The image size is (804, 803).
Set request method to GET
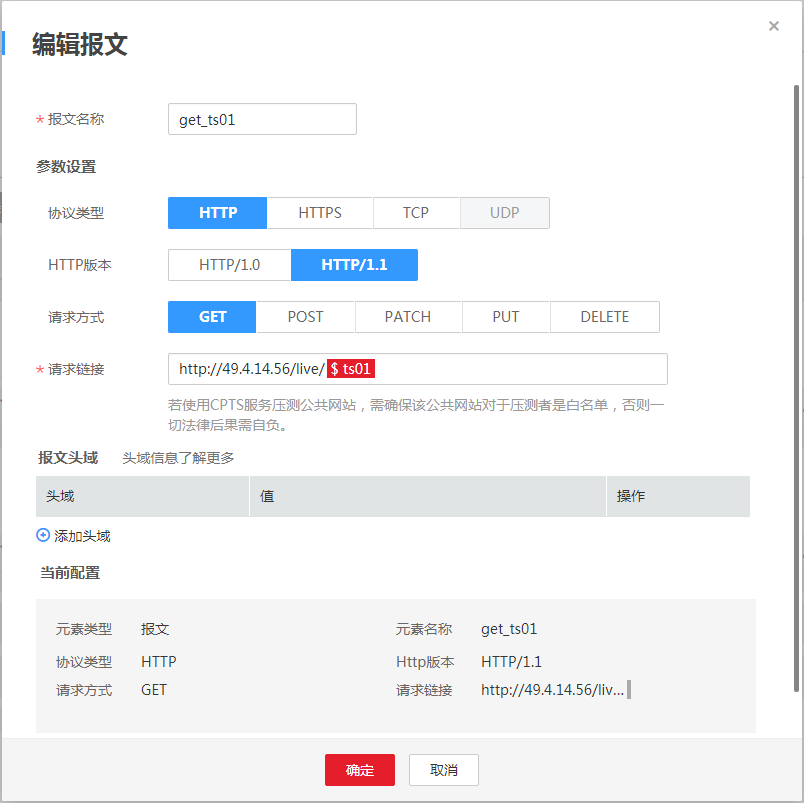pos(212,317)
